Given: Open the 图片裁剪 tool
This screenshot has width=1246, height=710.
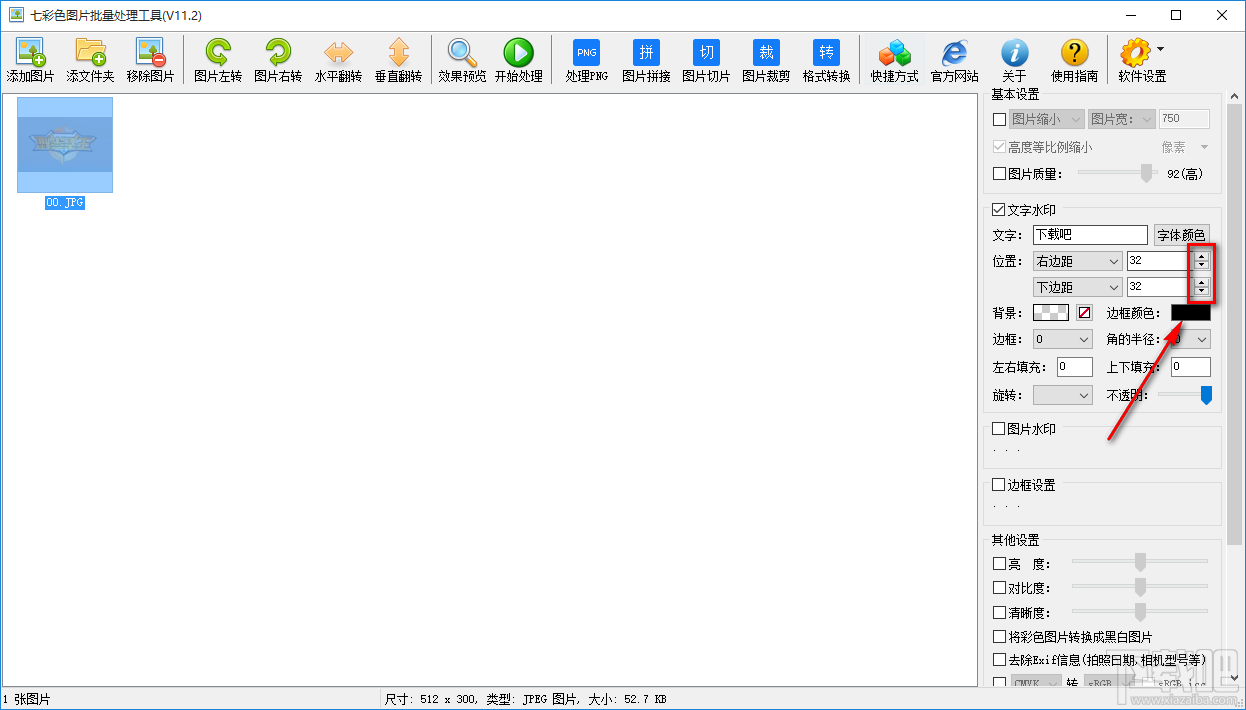Looking at the screenshot, I should coord(766,52).
